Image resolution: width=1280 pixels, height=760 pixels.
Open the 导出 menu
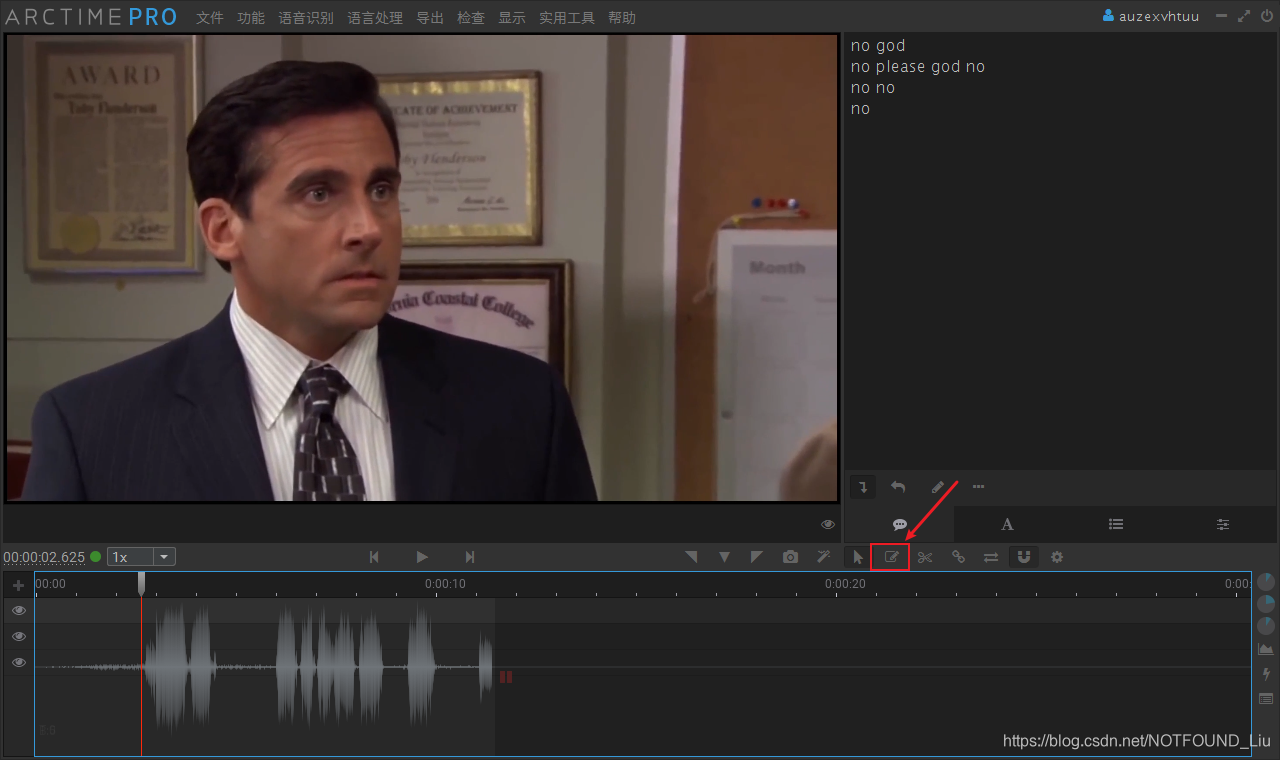coord(430,17)
